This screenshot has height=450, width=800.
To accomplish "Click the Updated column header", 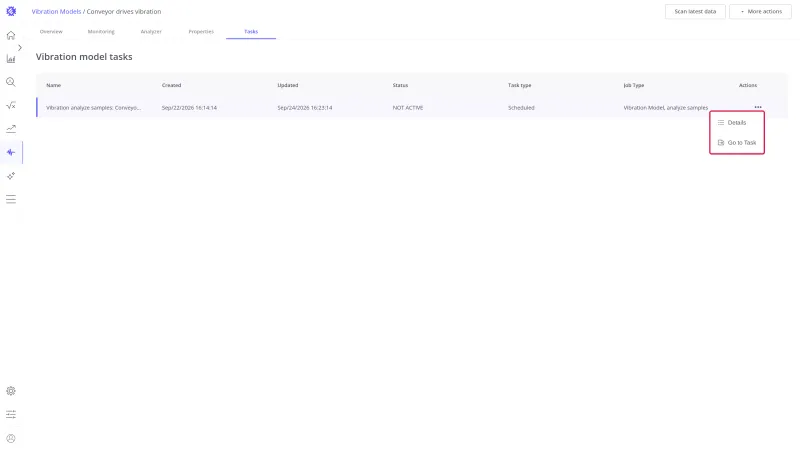I will pyautogui.click(x=288, y=85).
